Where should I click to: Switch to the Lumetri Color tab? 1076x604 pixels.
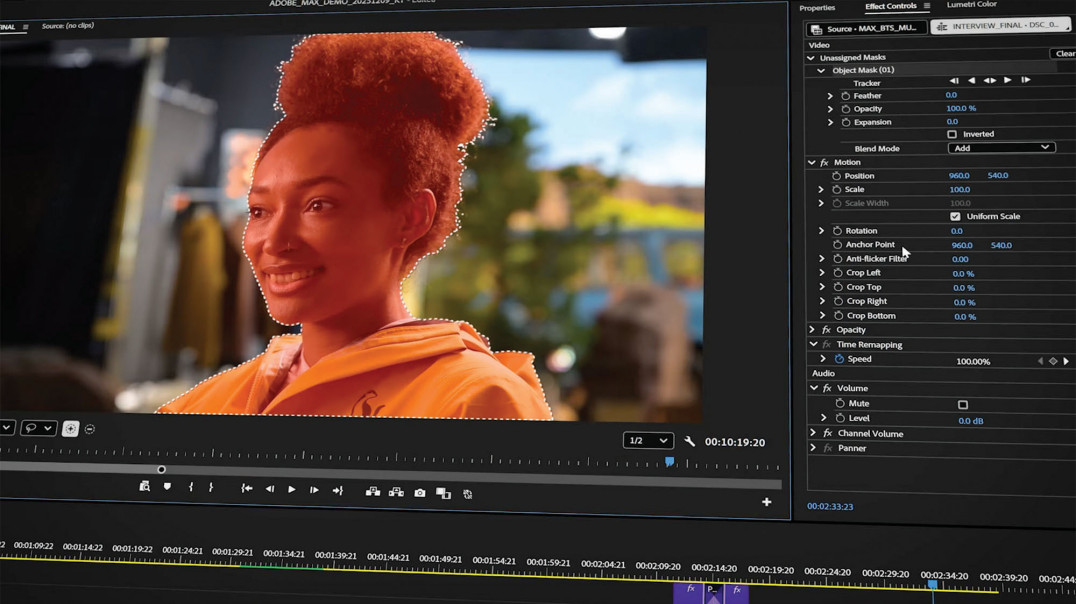971,5
